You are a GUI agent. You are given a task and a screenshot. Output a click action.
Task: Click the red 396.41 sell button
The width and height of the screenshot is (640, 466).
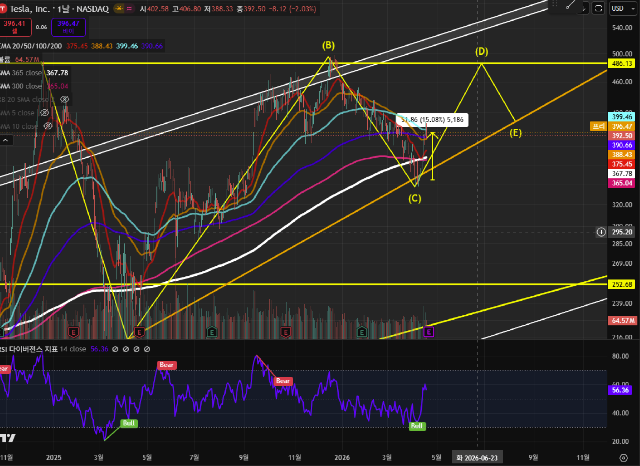(15, 27)
